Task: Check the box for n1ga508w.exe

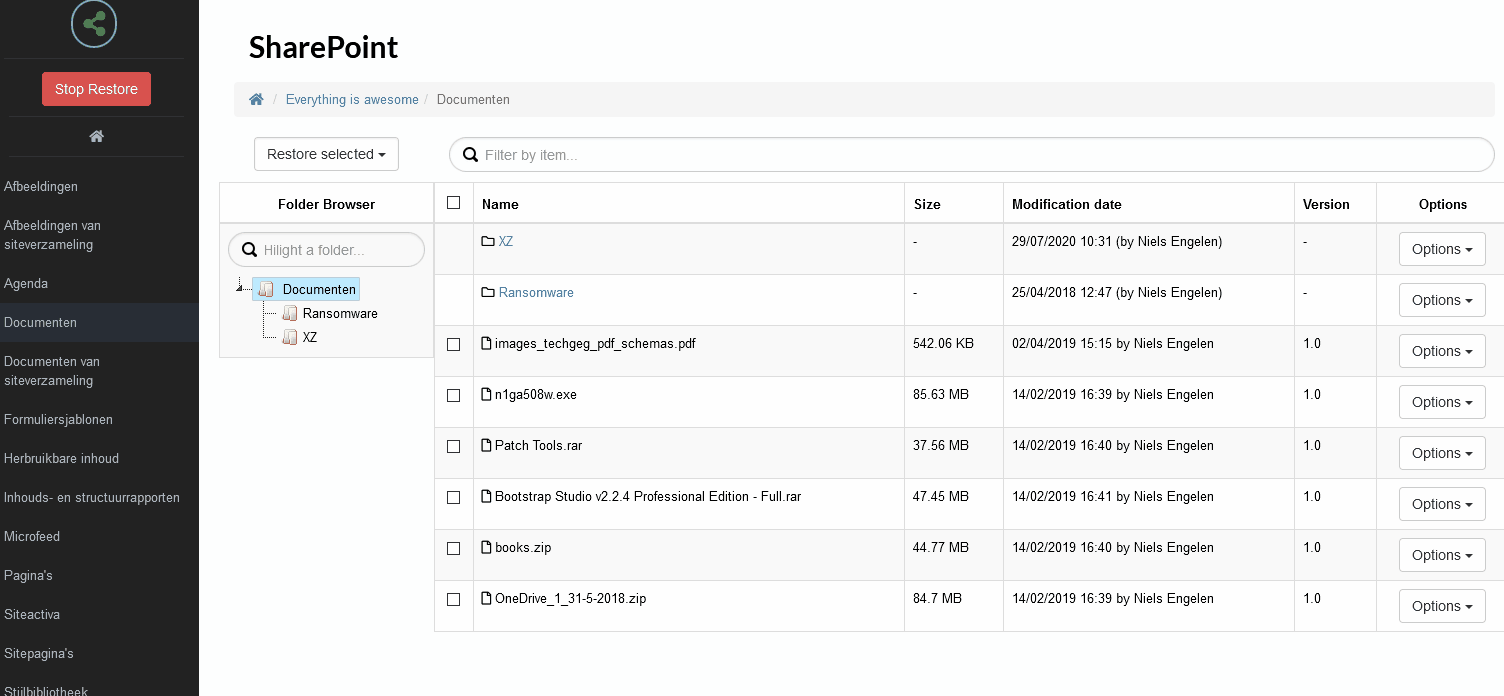Action: (x=454, y=395)
